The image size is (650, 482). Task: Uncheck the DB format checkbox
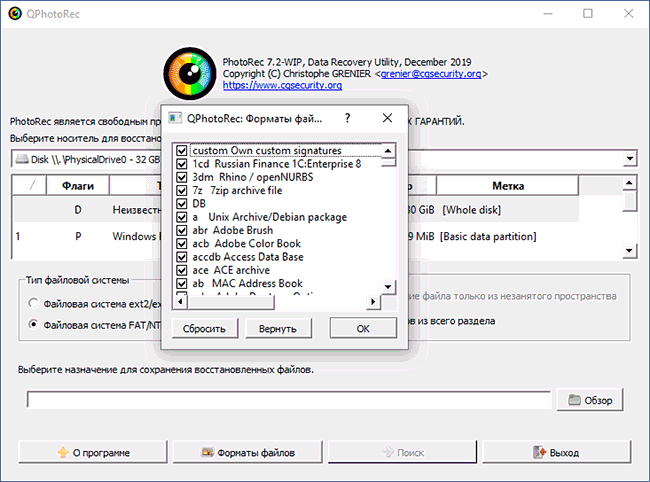pos(182,203)
